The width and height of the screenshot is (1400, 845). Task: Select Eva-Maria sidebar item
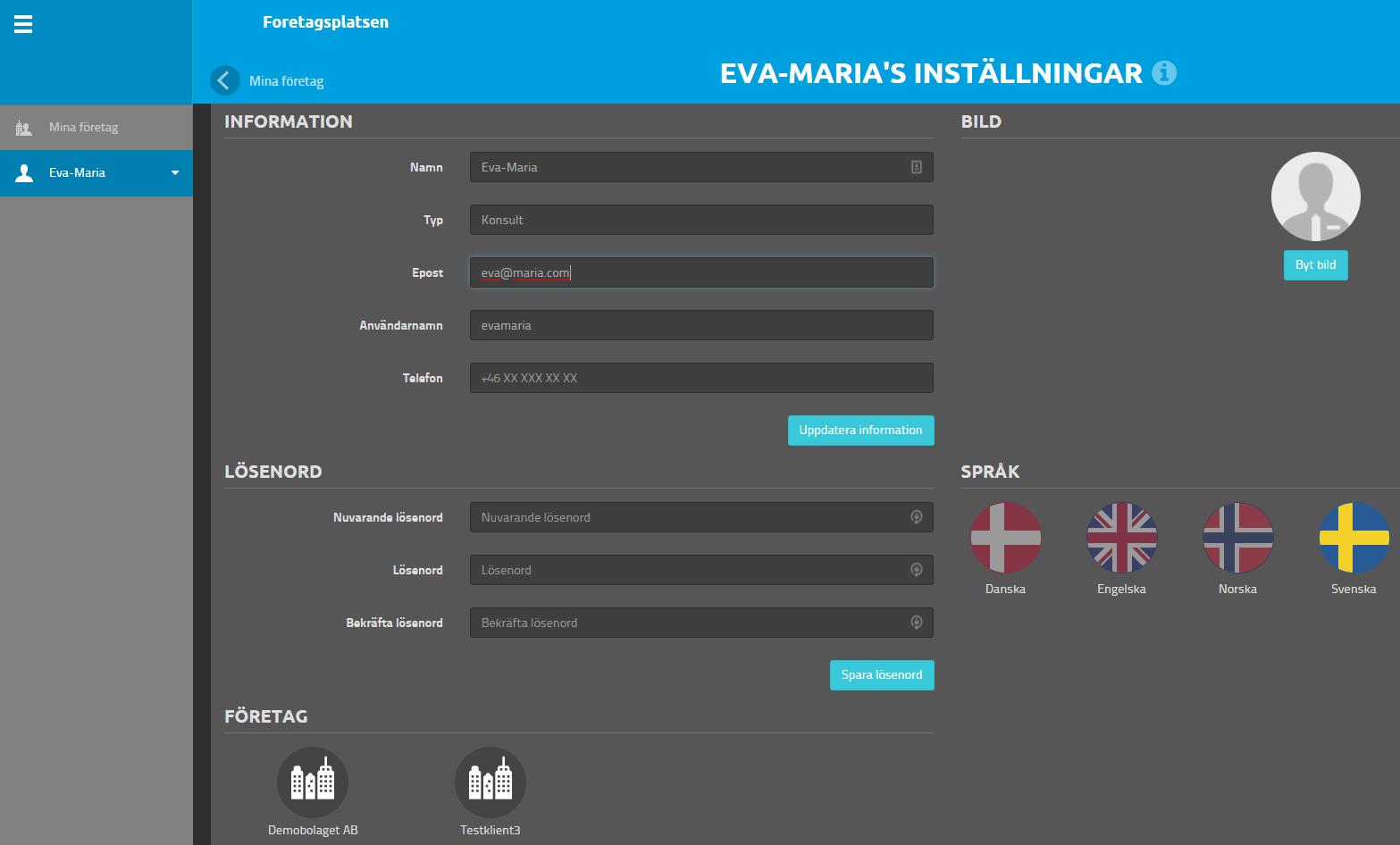[77, 173]
